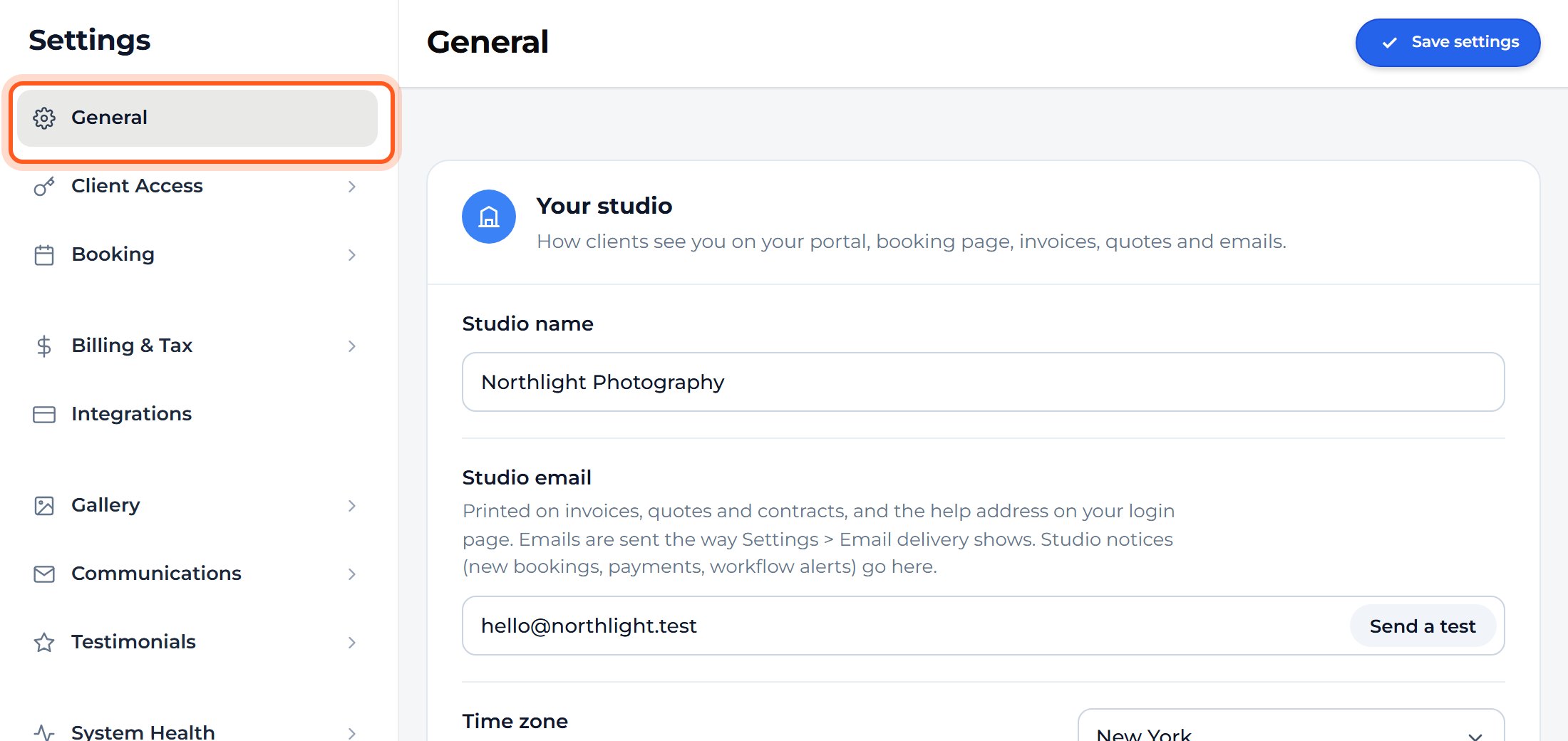The image size is (1568, 741).
Task: Open Testimonials settings
Action: point(197,643)
